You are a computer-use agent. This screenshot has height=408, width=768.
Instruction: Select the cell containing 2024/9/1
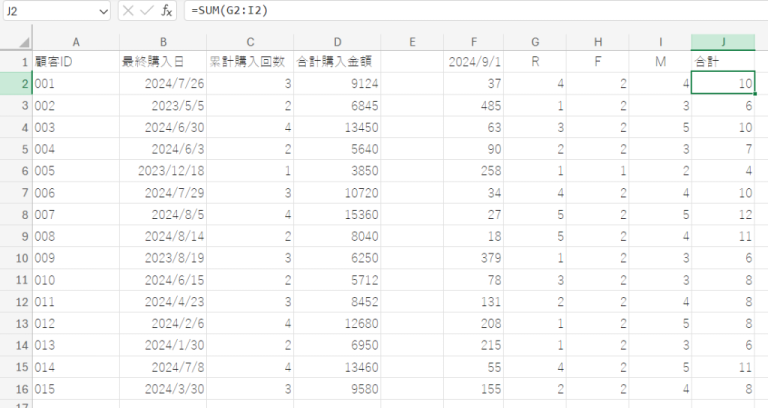474,61
